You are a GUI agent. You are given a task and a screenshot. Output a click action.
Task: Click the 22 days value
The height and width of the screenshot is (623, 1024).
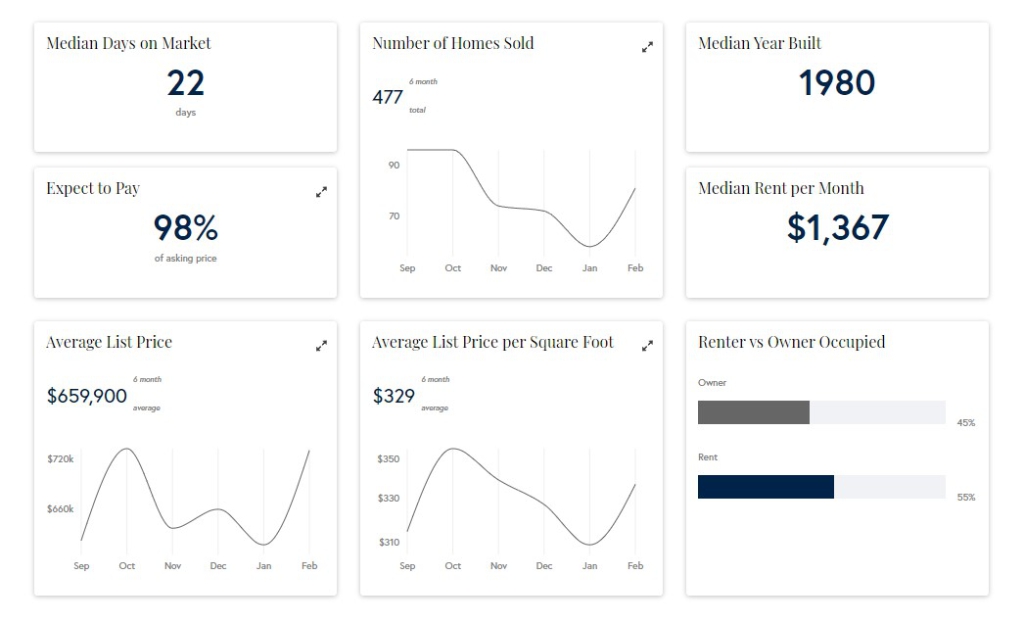185,83
